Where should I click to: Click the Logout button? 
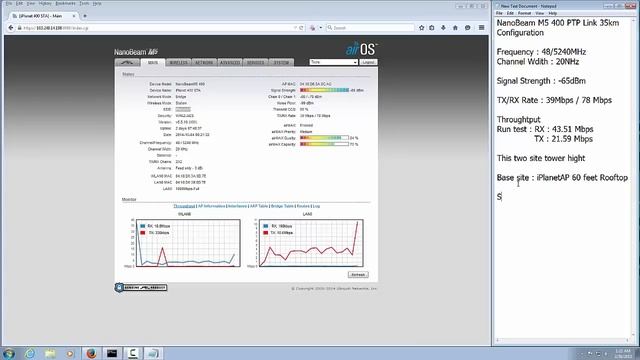368,62
